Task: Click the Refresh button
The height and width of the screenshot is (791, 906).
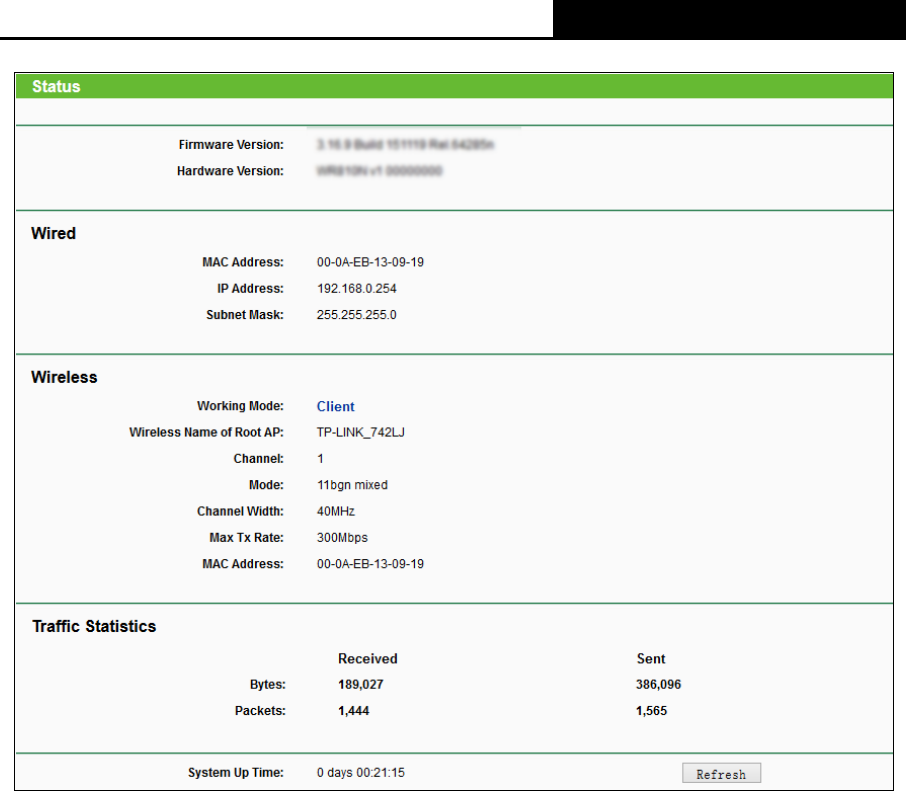Action: (721, 774)
